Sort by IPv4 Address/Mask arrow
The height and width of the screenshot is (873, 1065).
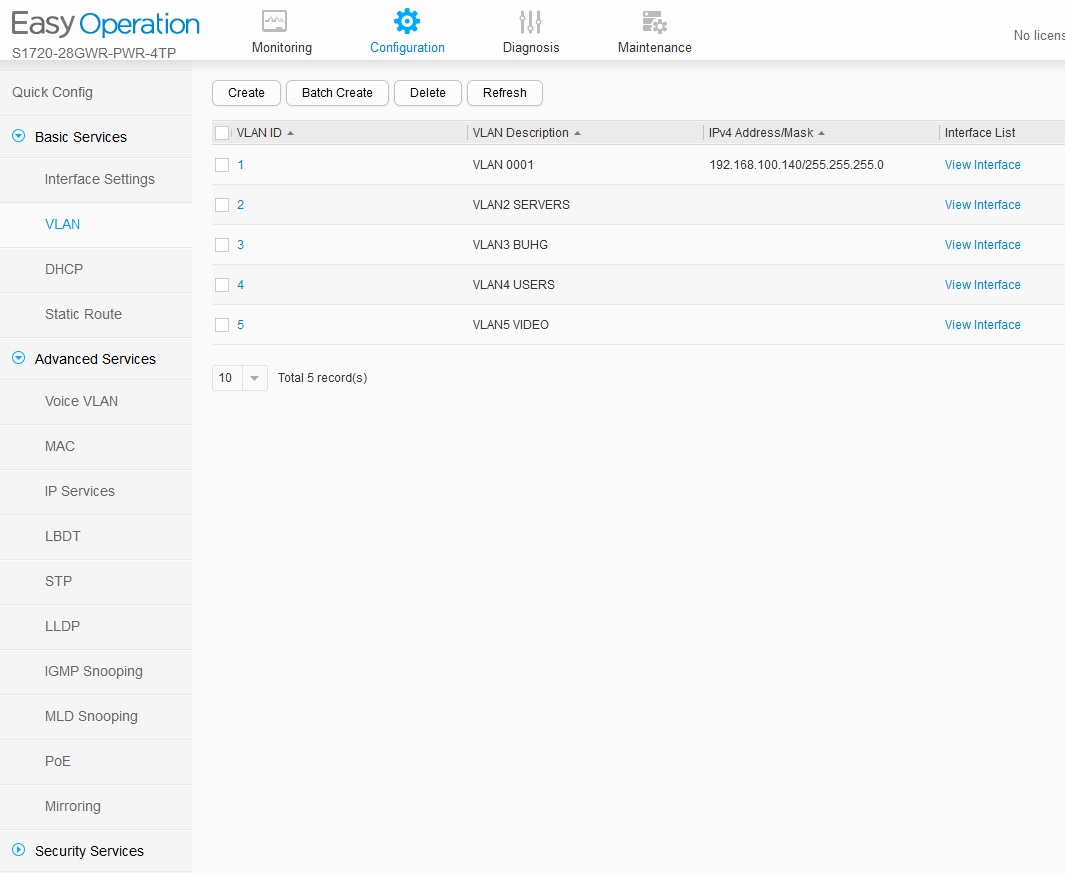tap(822, 133)
